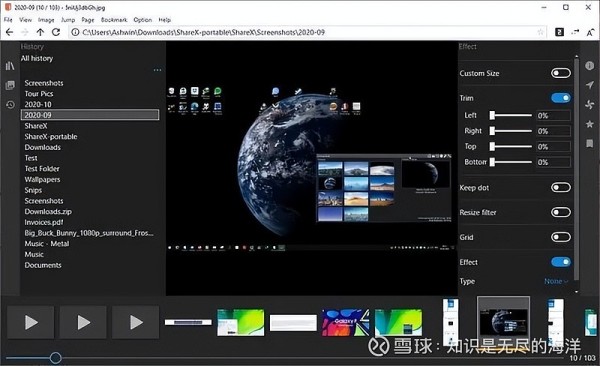Select Wallpapers in the history list
Image resolution: width=600 pixels, height=366 pixels.
pyautogui.click(x=42, y=180)
